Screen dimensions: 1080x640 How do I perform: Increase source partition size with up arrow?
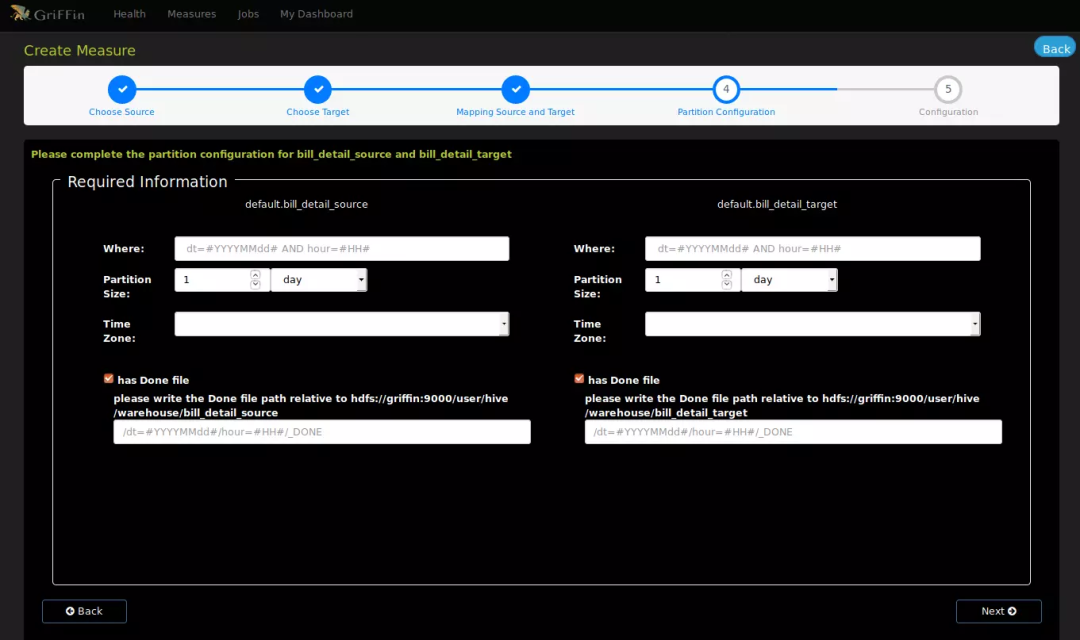click(256, 274)
